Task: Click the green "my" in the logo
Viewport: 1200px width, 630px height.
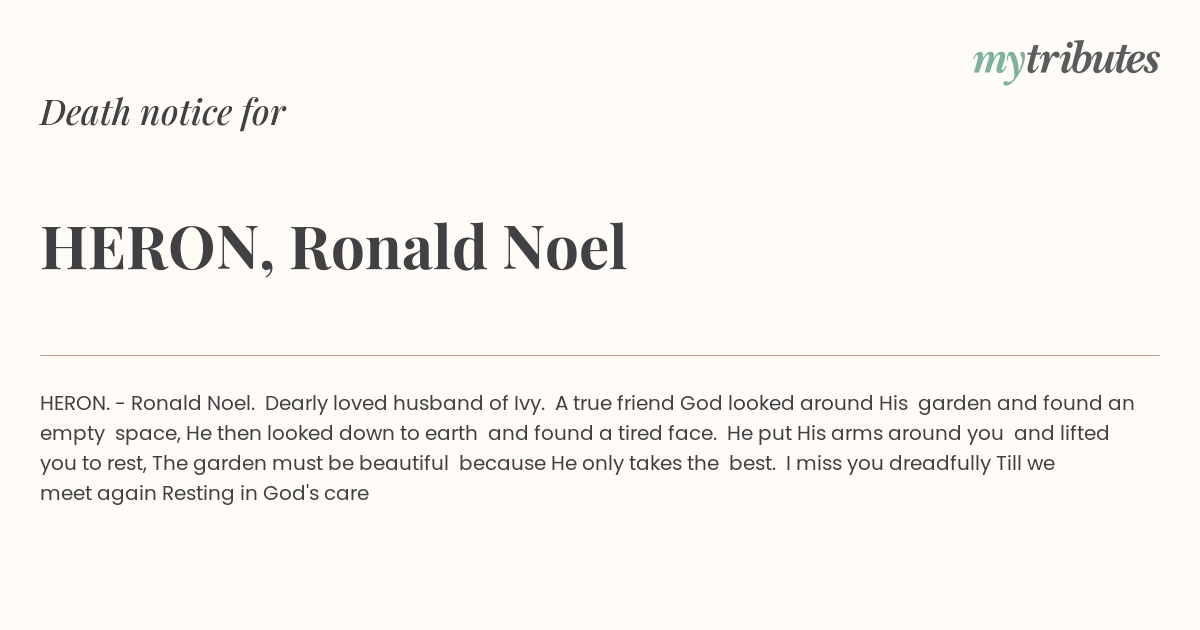Action: 998,62
